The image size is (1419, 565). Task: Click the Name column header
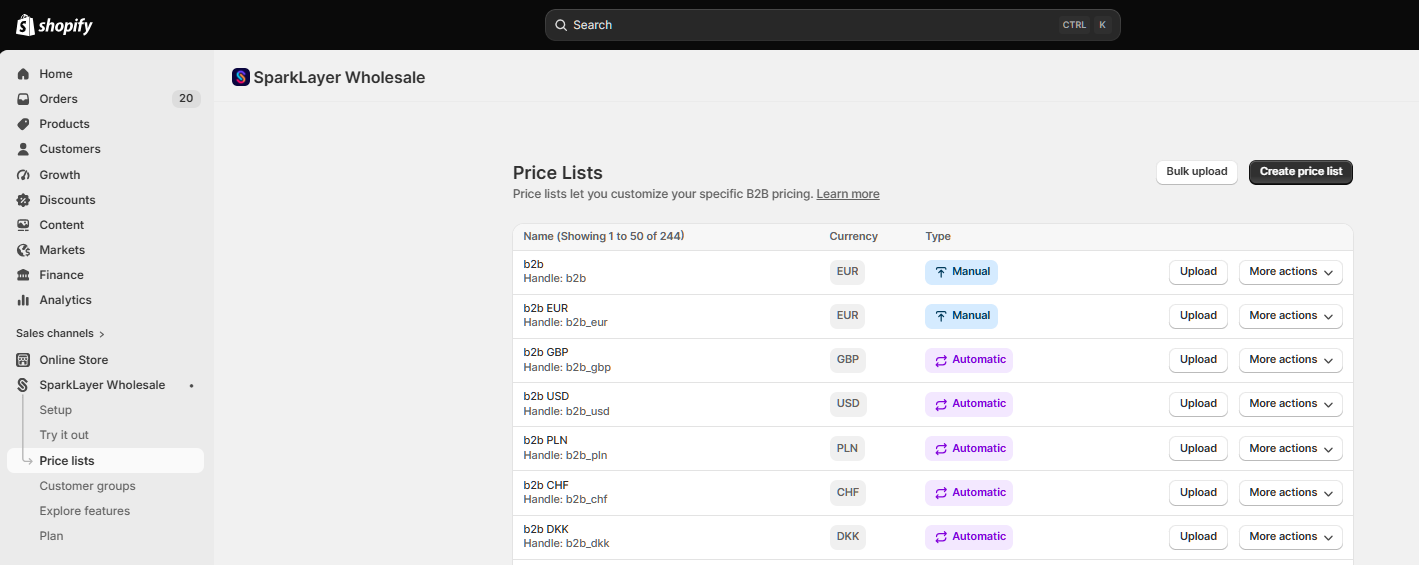click(603, 237)
